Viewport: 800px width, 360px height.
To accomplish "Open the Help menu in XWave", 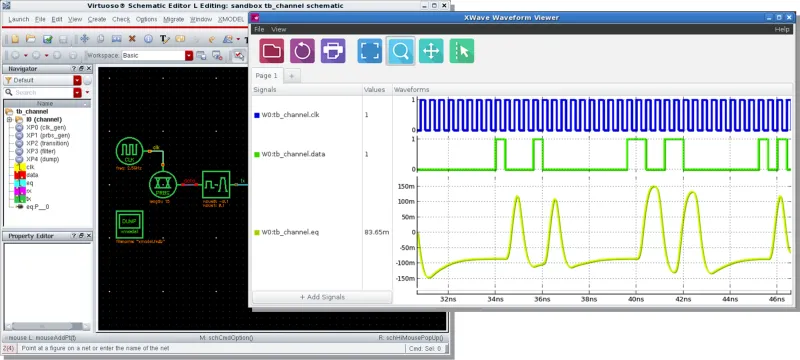I will (x=782, y=30).
